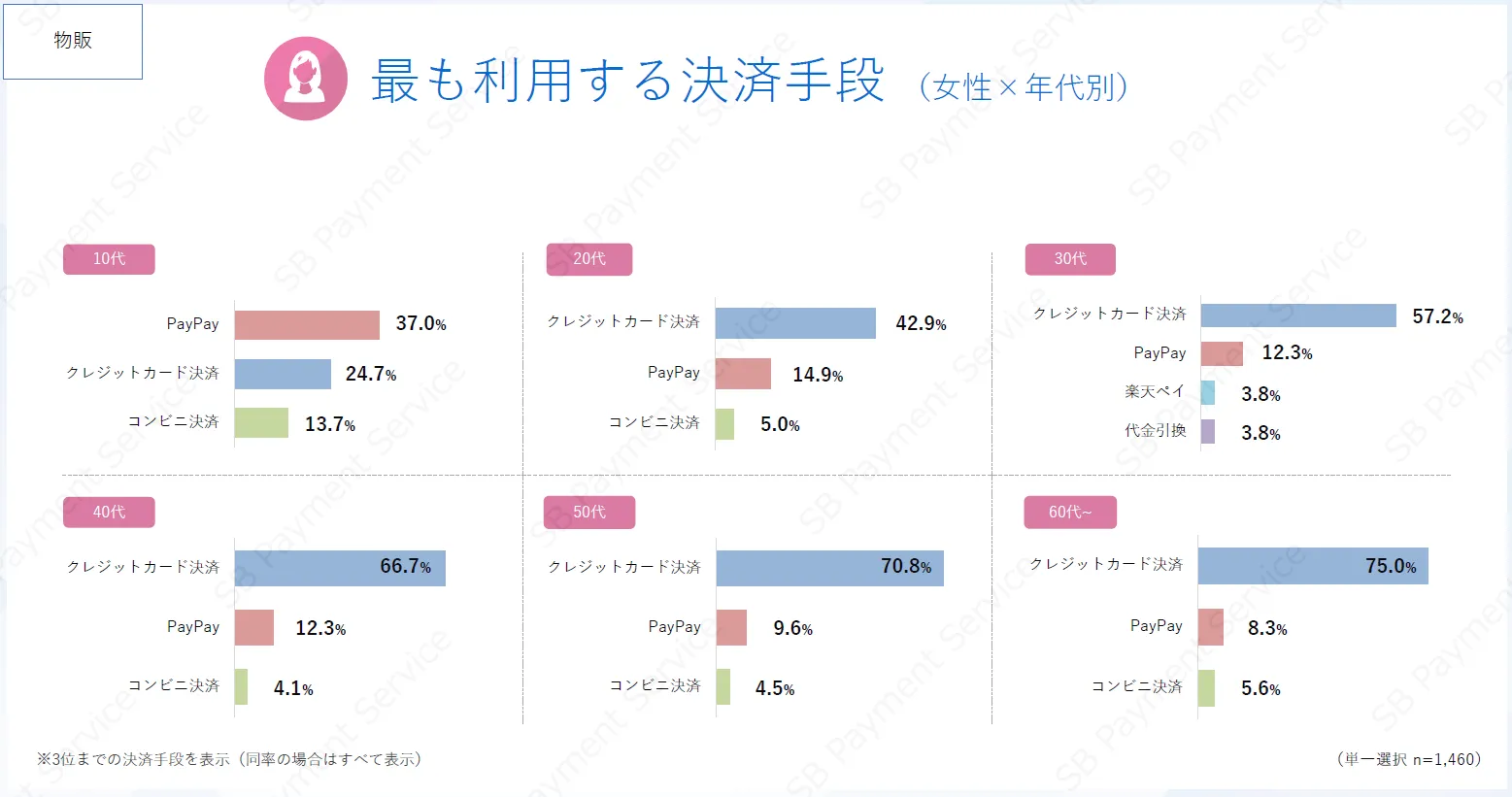Viewport: 1512px width, 797px height.
Task: Click the 30代 代金引換 purple bar
Action: point(1208,432)
